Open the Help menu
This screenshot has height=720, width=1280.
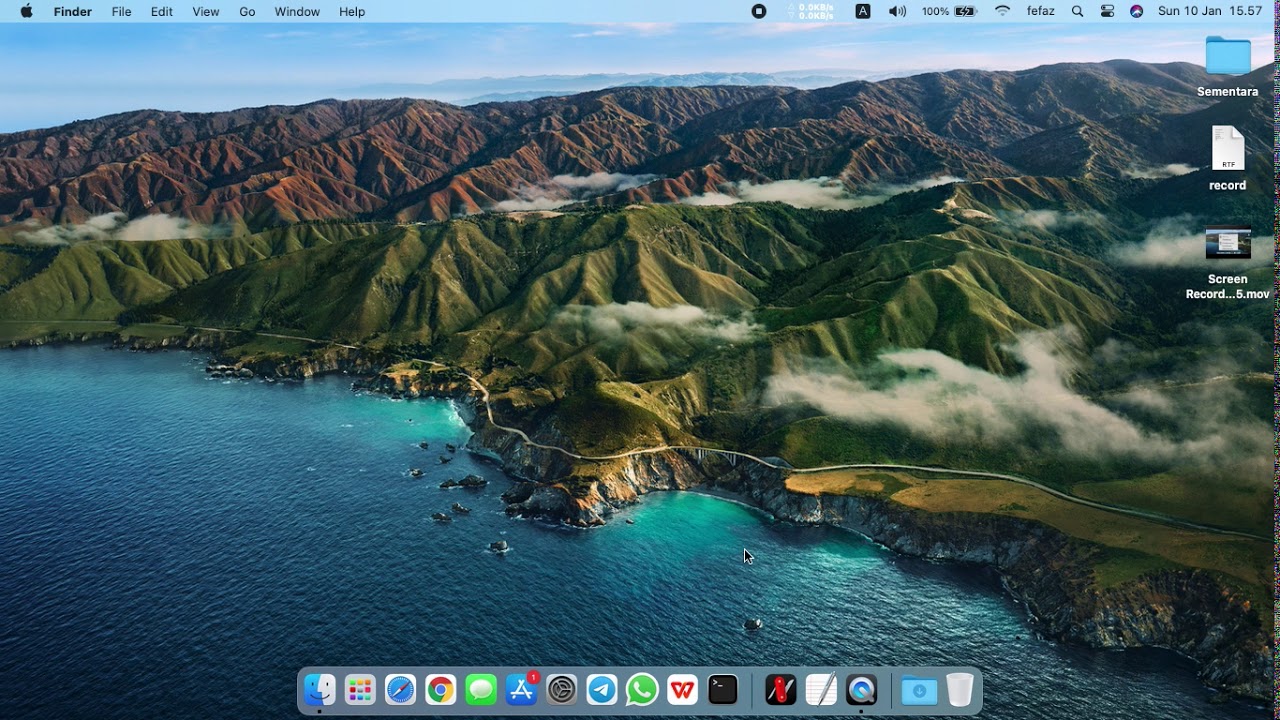(x=352, y=11)
